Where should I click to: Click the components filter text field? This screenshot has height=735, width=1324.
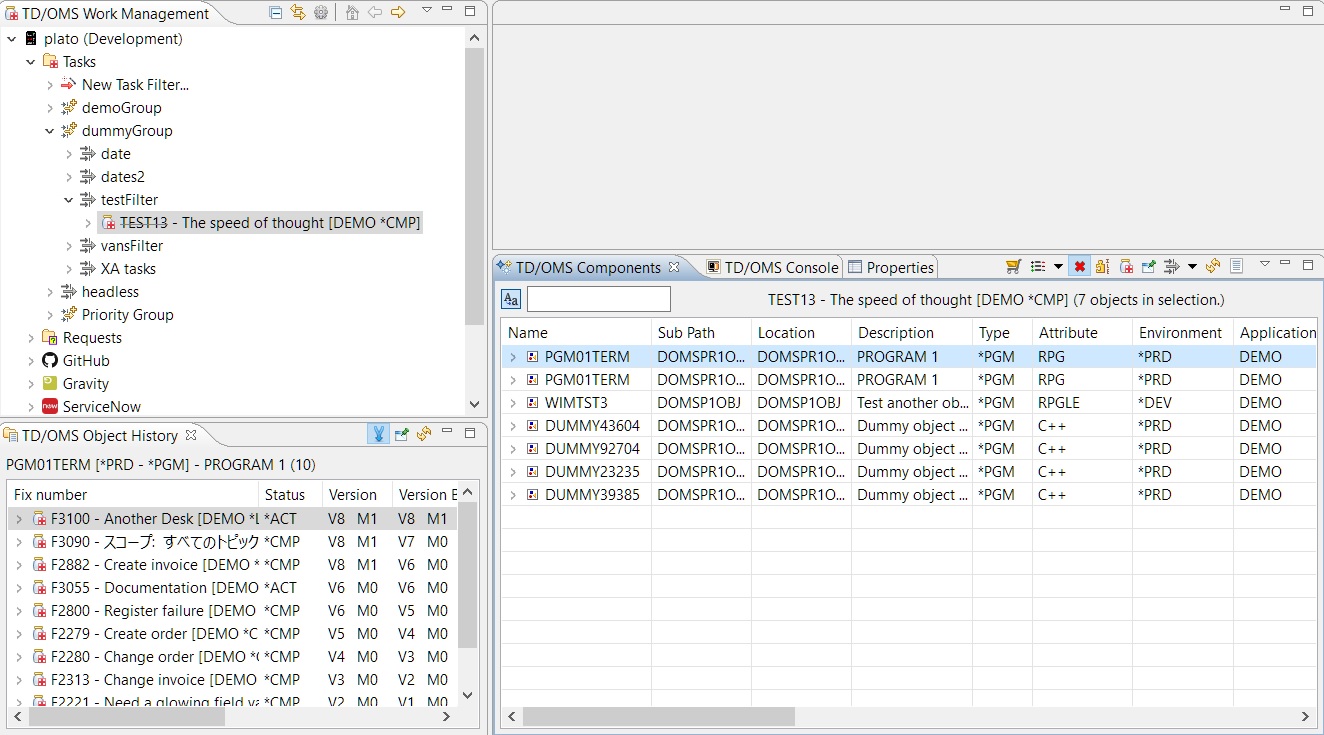(x=598, y=299)
